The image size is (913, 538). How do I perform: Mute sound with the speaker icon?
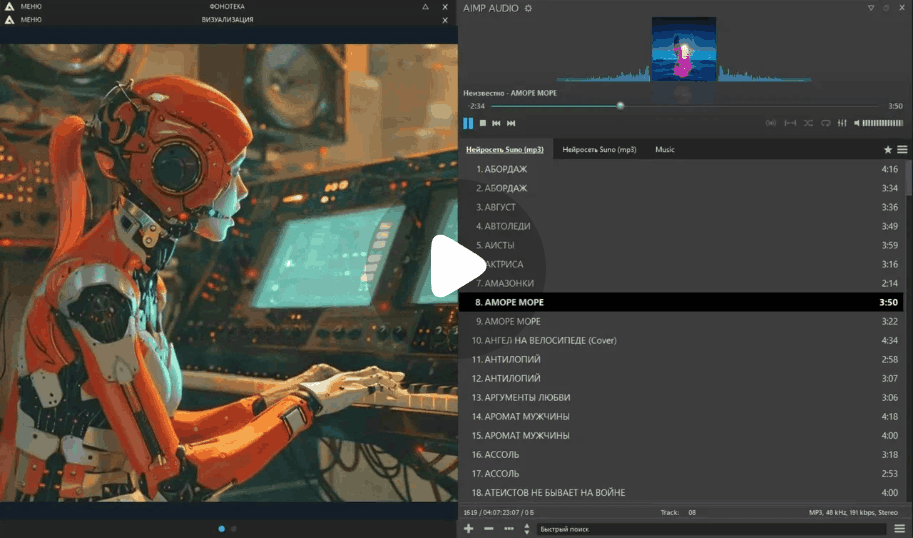point(856,123)
